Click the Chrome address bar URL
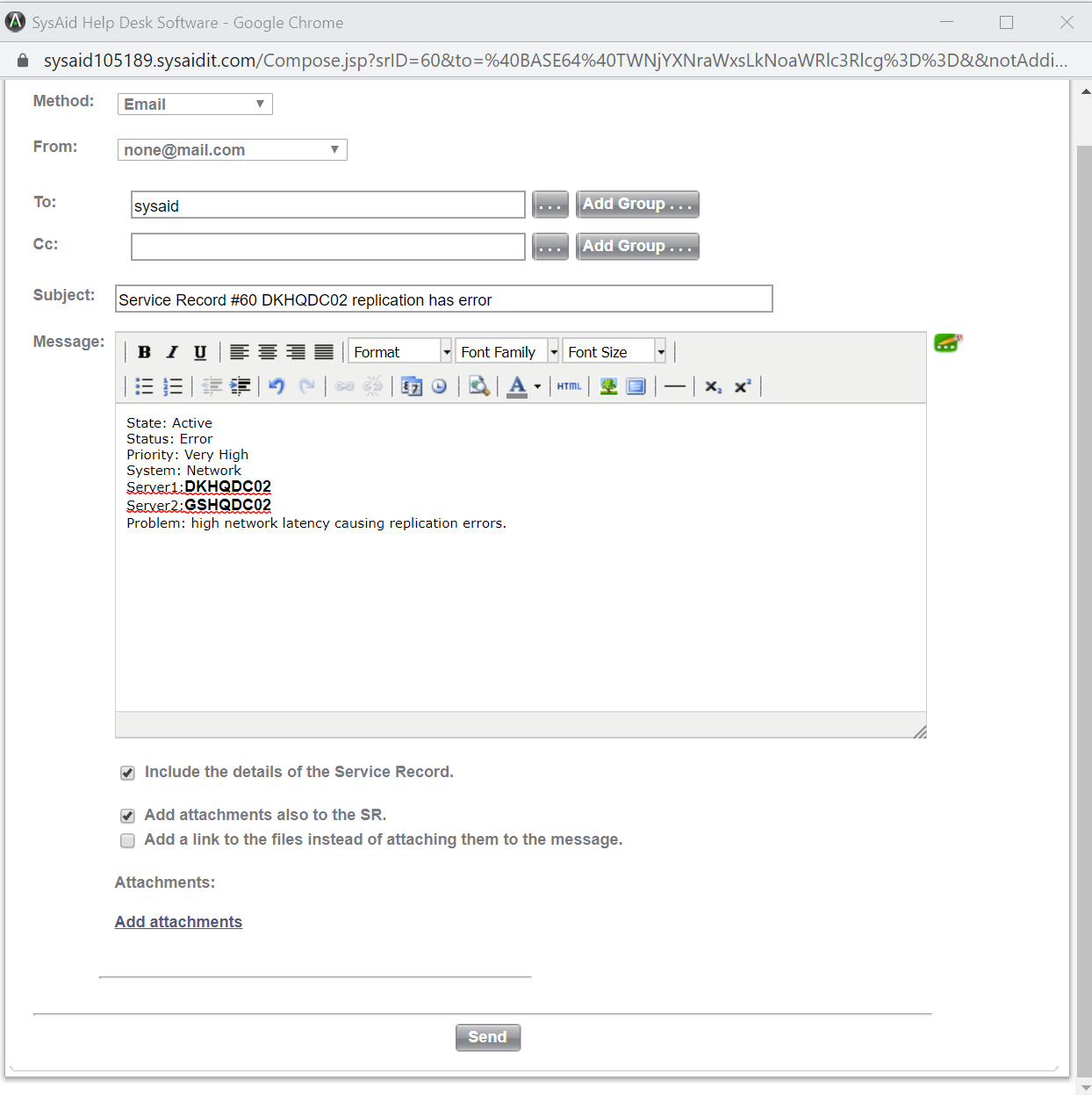 pos(556,61)
